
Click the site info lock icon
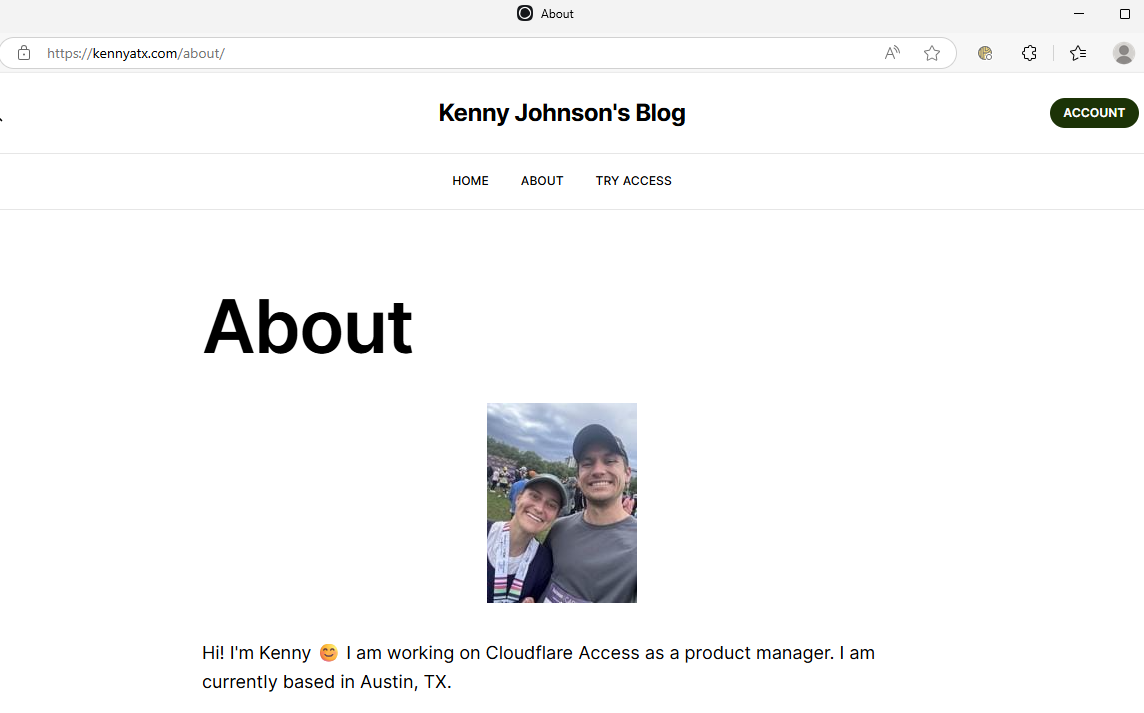[24, 53]
